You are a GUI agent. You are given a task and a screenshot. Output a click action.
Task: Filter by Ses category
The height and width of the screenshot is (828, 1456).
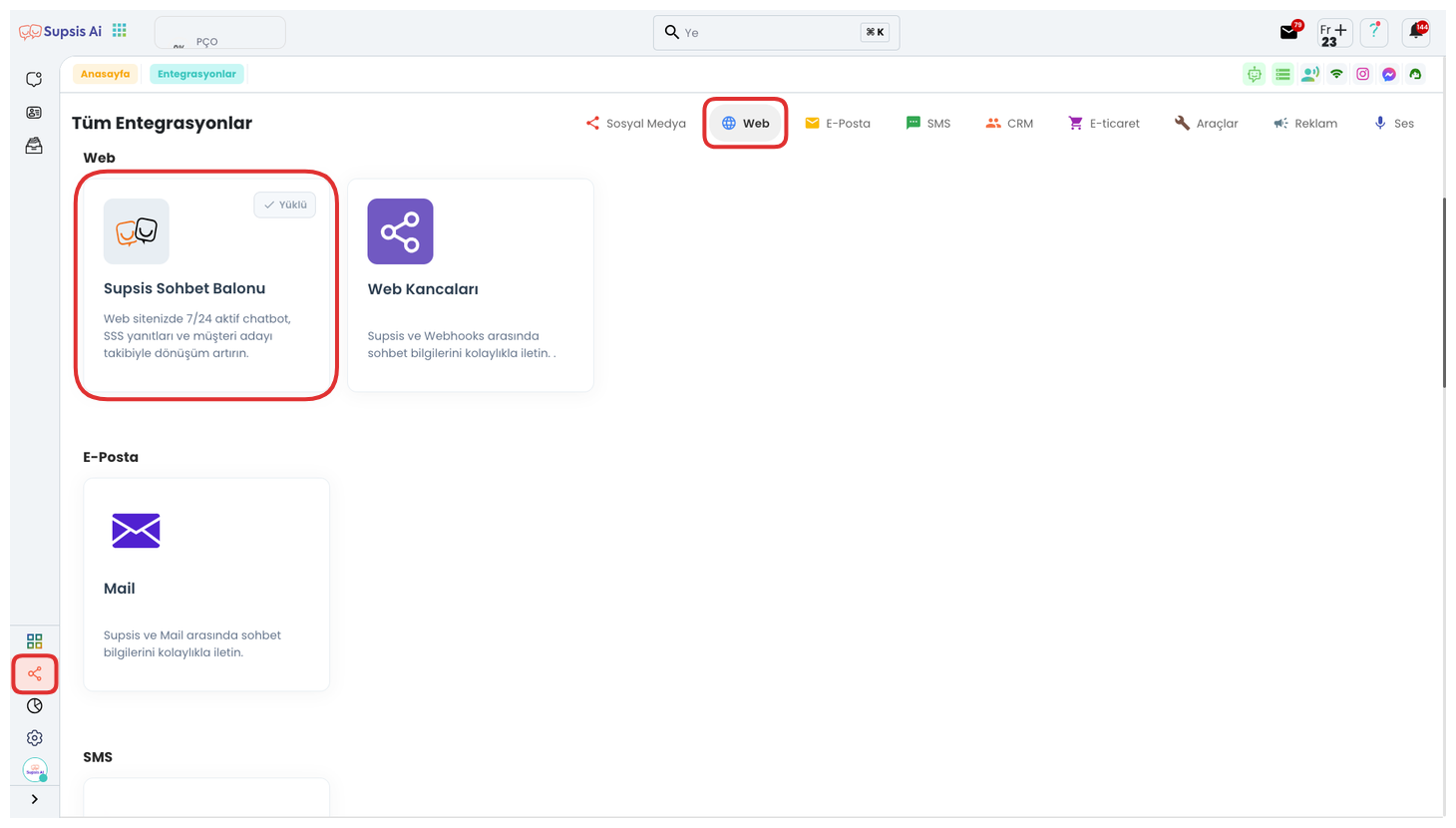[1394, 124]
